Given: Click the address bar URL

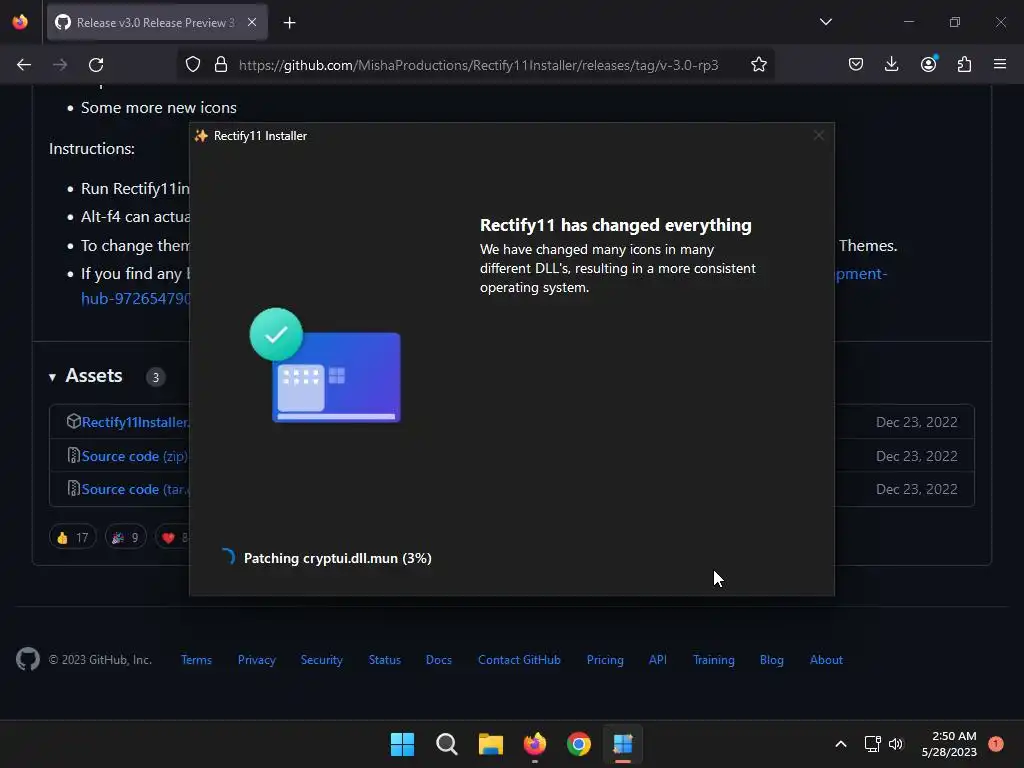Looking at the screenshot, I should pos(478,65).
